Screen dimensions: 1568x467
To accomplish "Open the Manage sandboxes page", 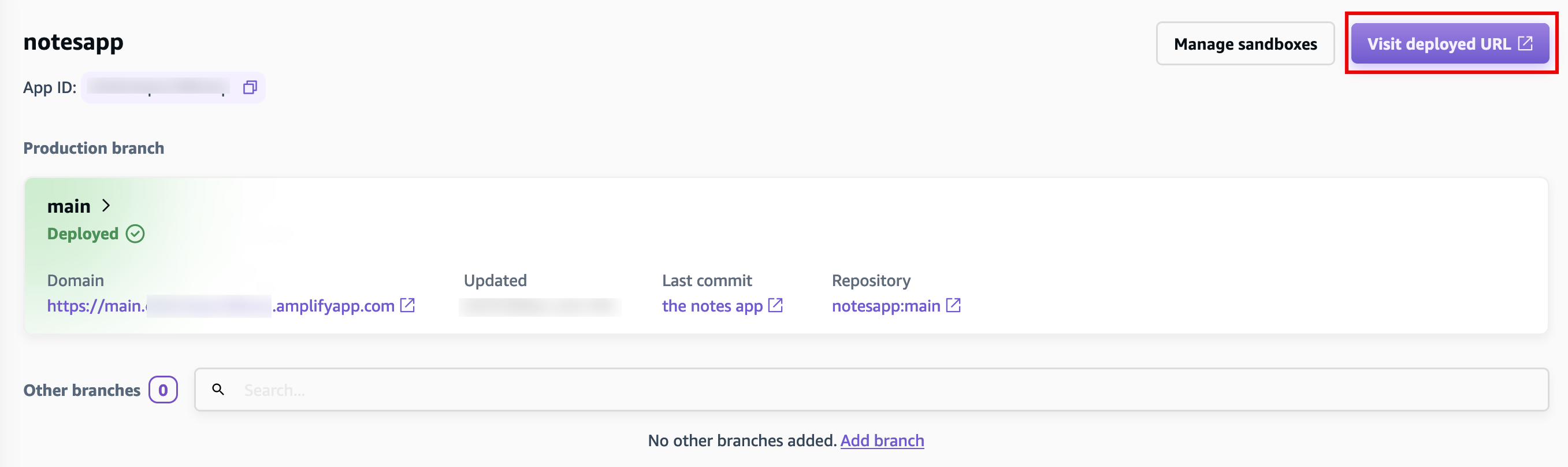I will [x=1245, y=44].
